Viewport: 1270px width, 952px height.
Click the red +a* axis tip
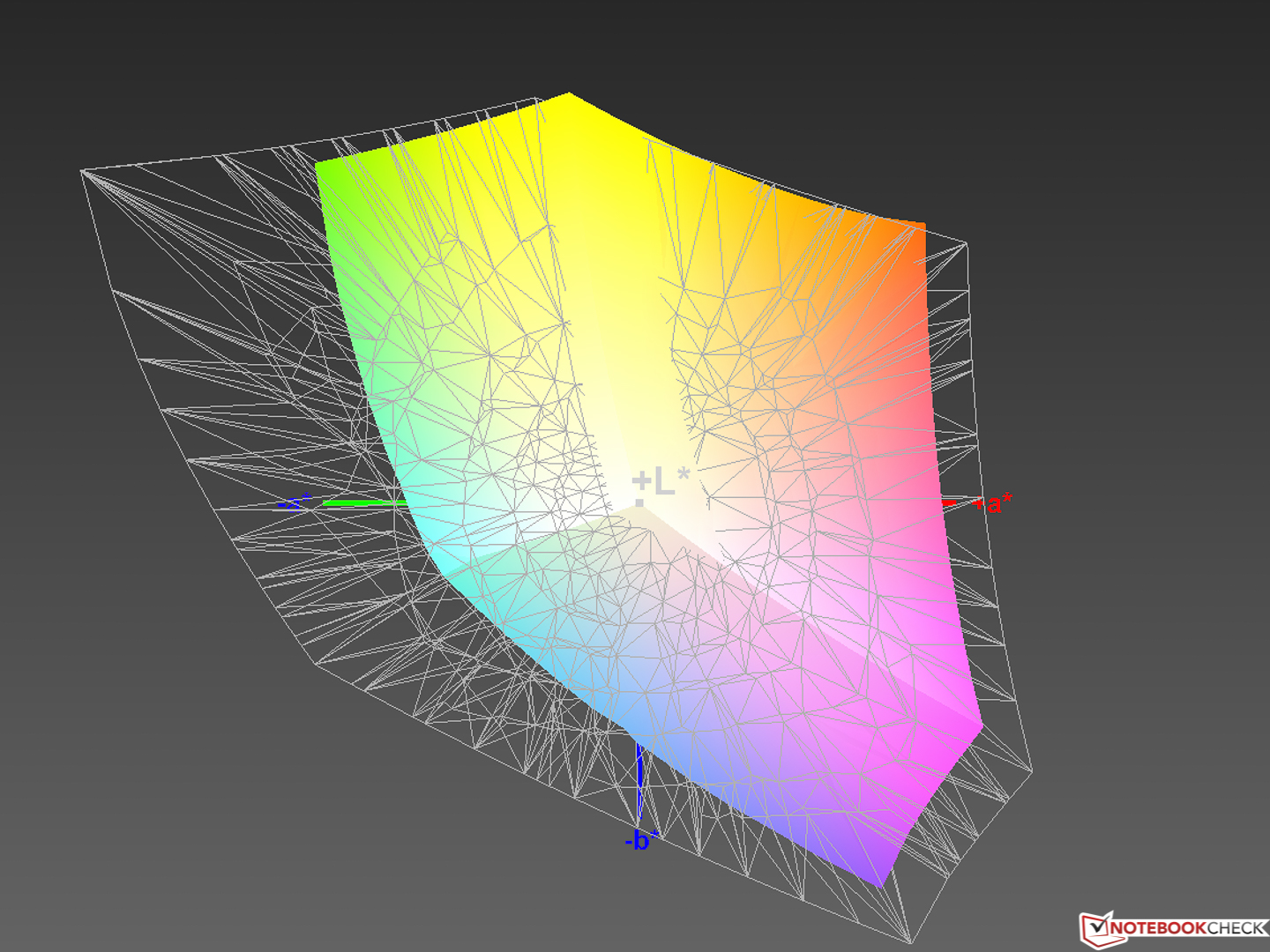point(951,503)
